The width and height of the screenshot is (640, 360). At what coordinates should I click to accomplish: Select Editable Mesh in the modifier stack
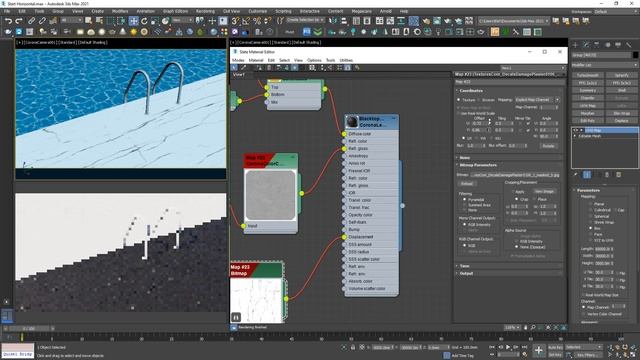[x=590, y=136]
